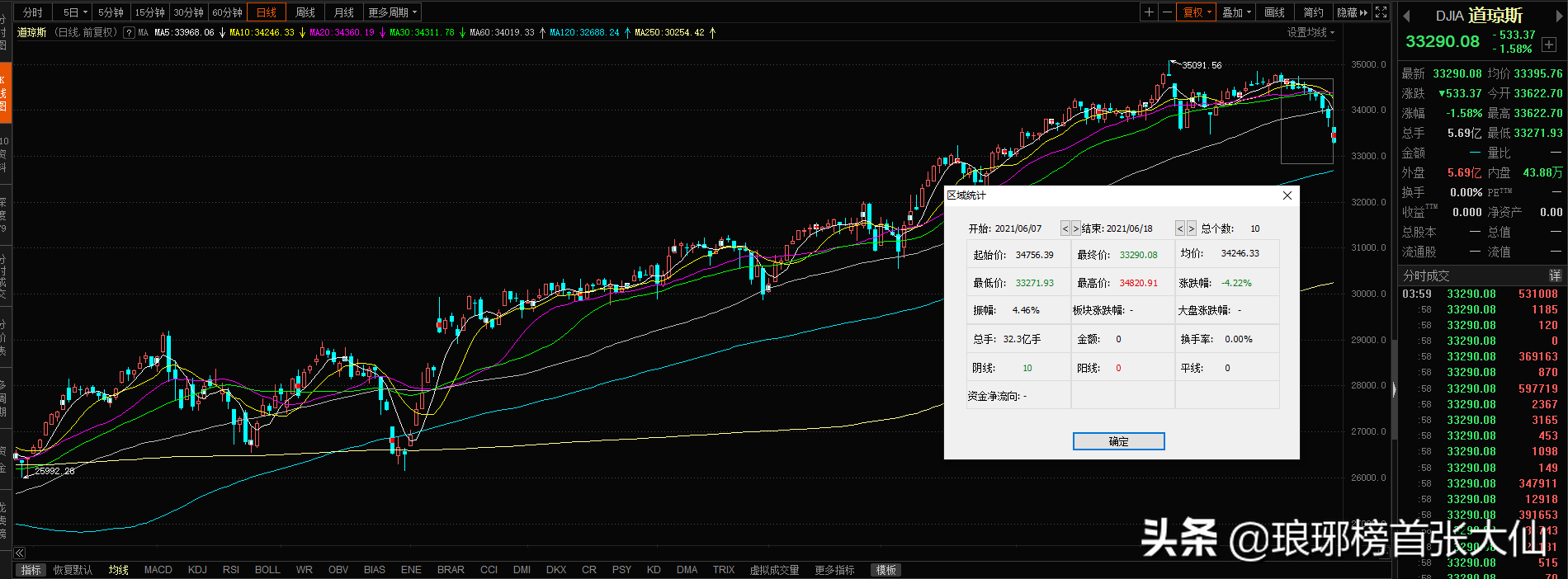Expand the right panel with side handle

click(x=1395, y=389)
